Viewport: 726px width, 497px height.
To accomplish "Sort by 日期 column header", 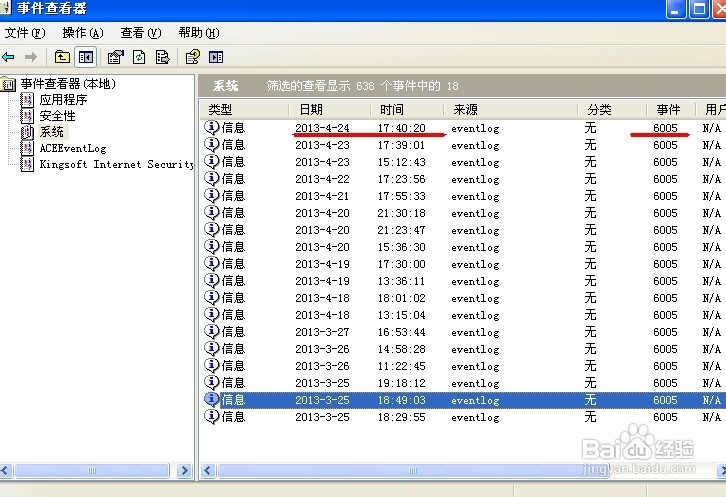I will (x=330, y=110).
